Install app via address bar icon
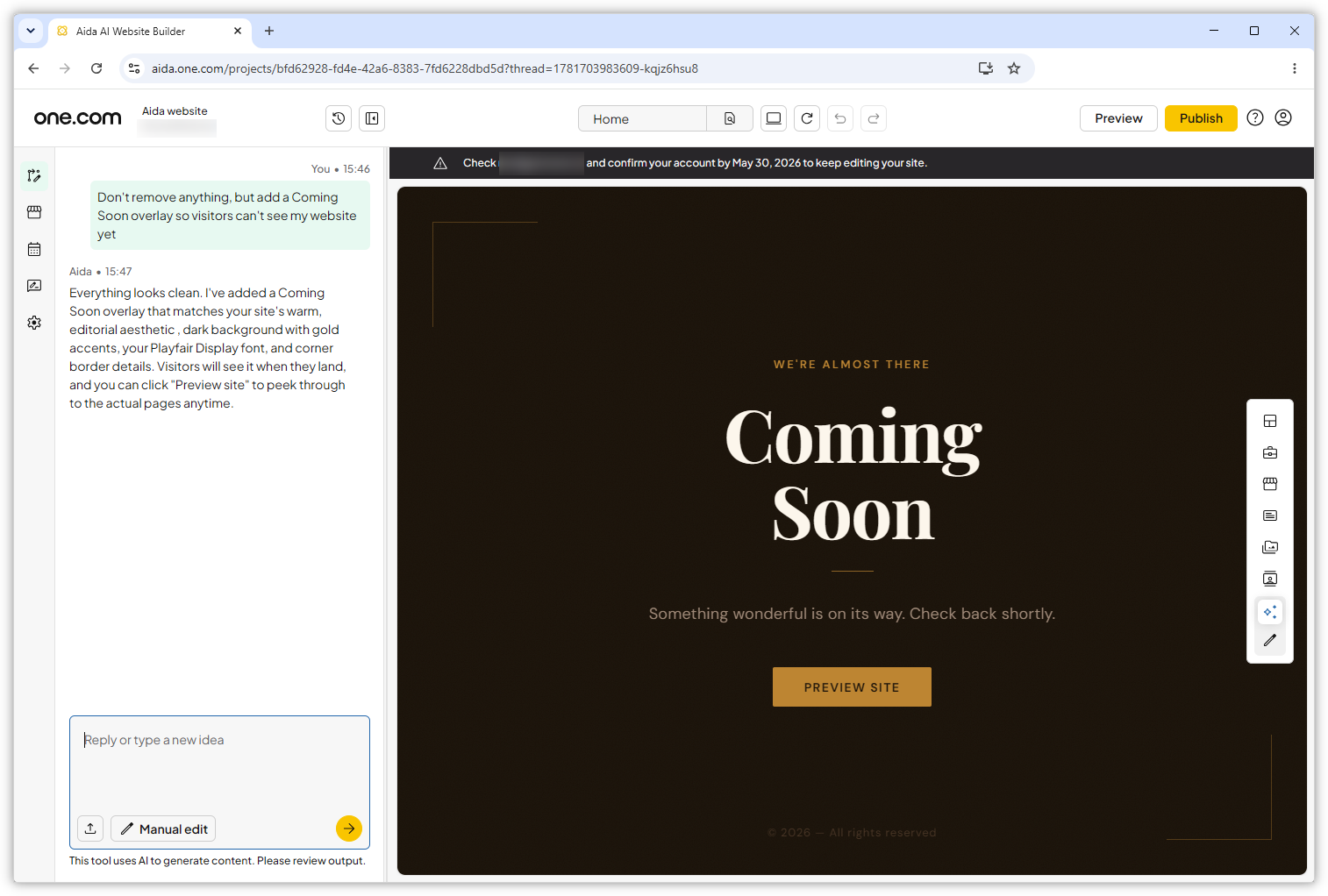 [x=986, y=68]
